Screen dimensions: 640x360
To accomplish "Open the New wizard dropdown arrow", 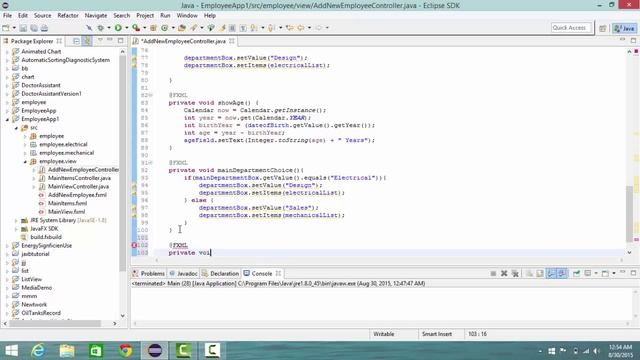I will 14,28.
